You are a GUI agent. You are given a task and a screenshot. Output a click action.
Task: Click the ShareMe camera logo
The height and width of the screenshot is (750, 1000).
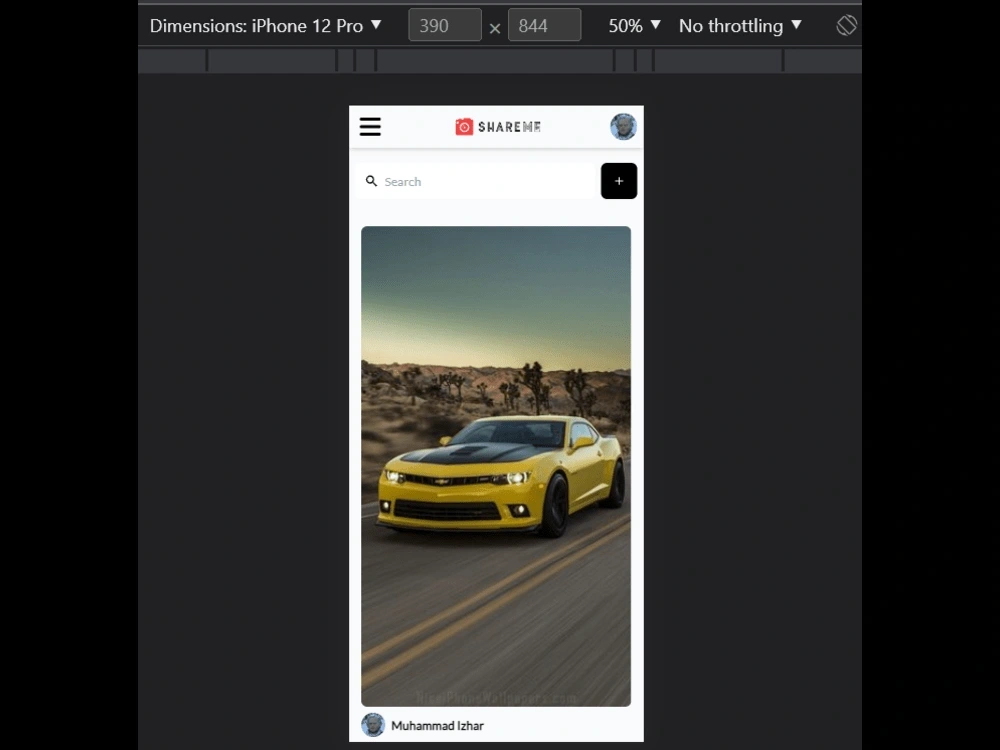point(464,126)
